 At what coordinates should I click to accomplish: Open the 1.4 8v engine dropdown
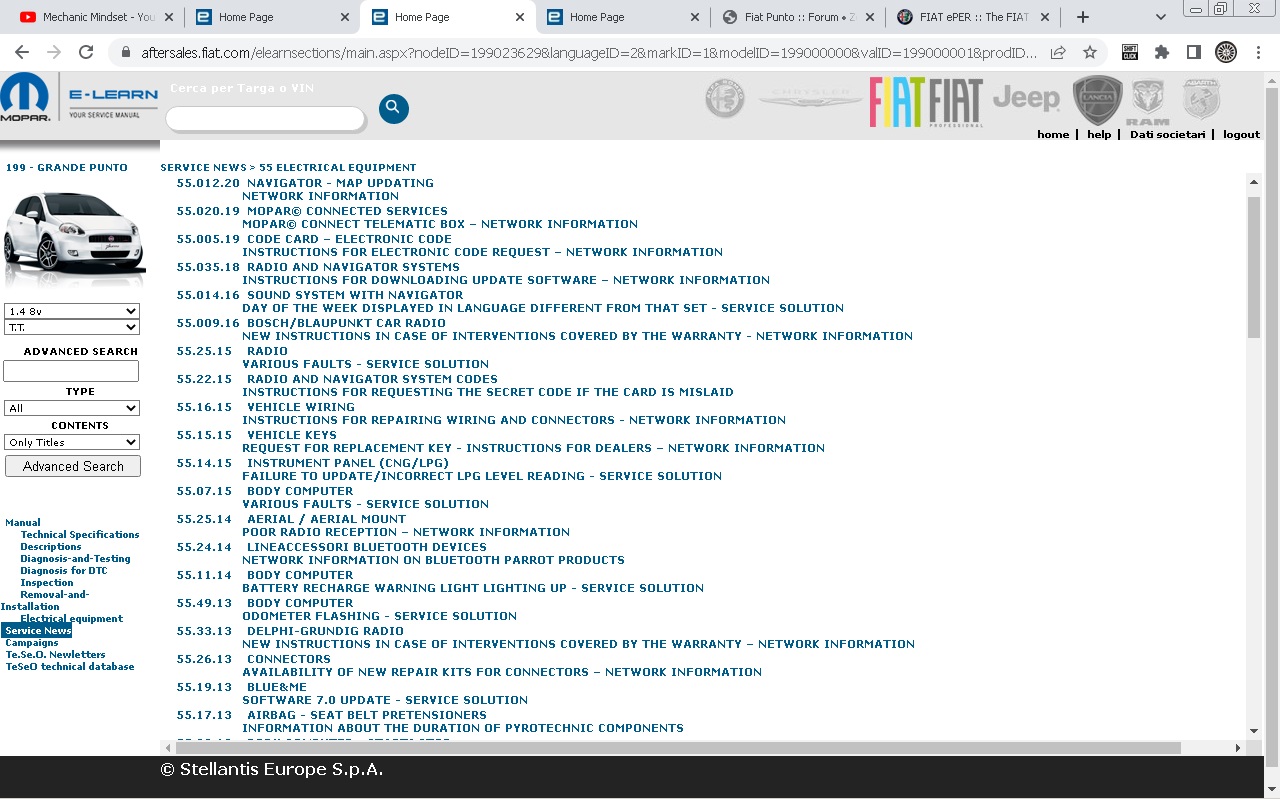coord(72,311)
